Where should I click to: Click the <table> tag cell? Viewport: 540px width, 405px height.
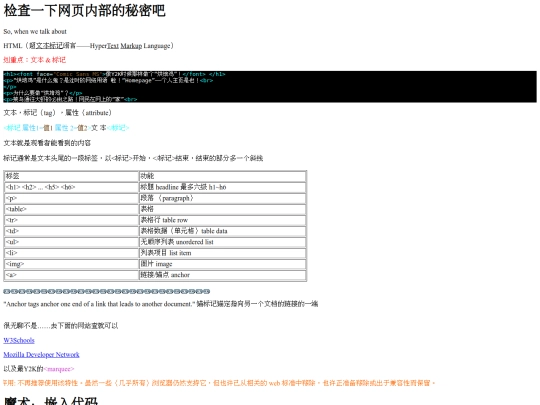(71, 209)
